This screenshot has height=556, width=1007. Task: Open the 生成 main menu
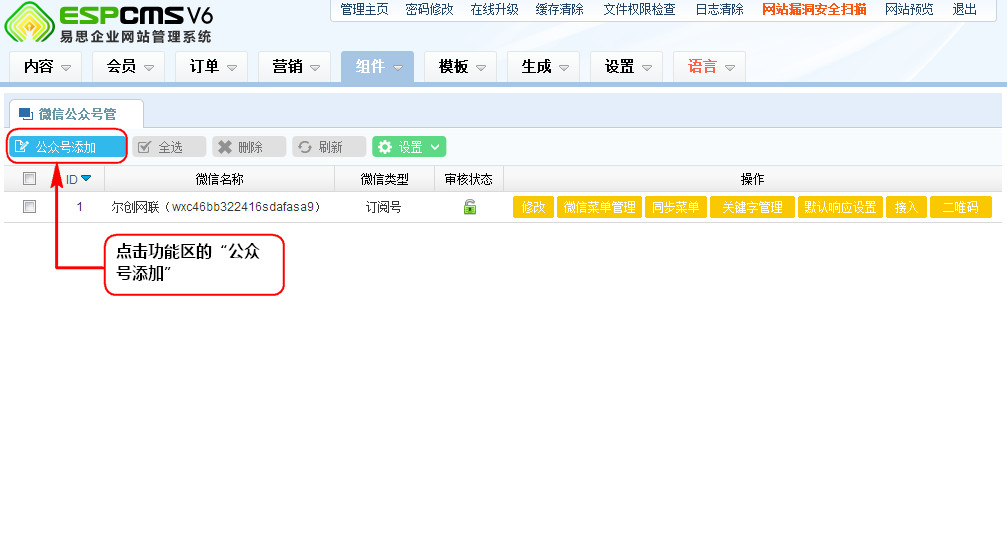coord(543,67)
